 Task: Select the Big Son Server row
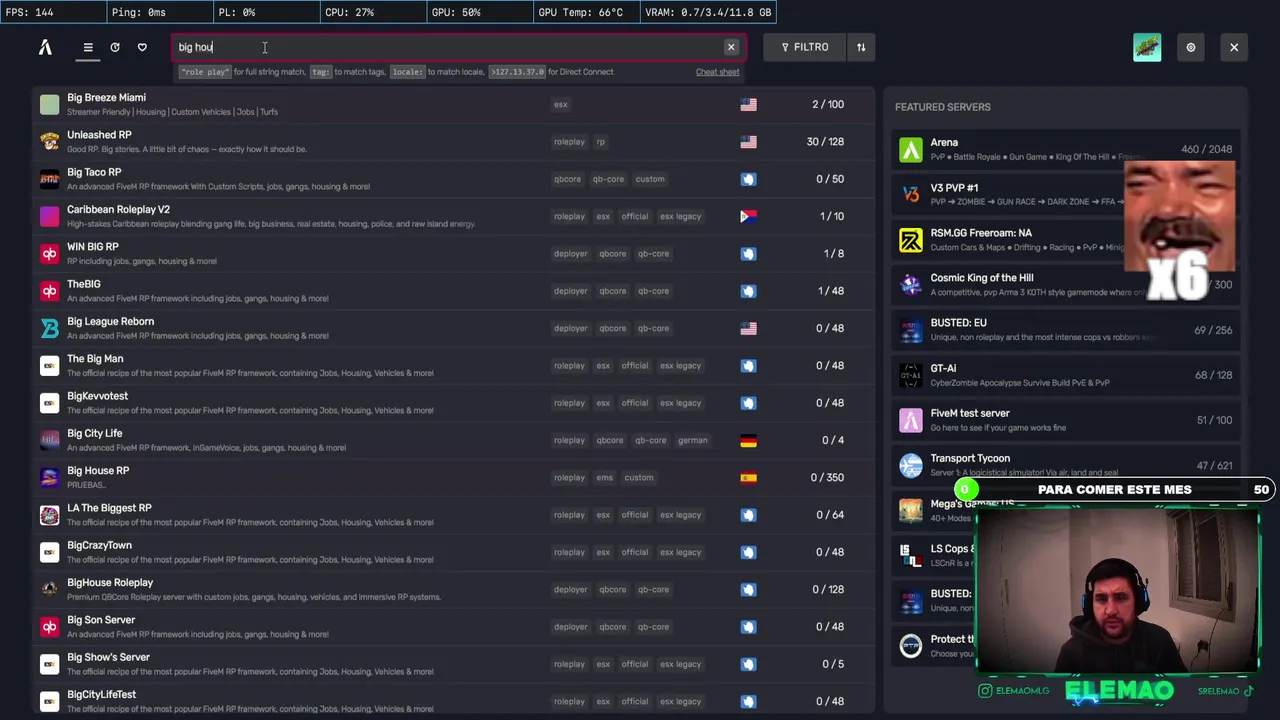[x=453, y=627]
